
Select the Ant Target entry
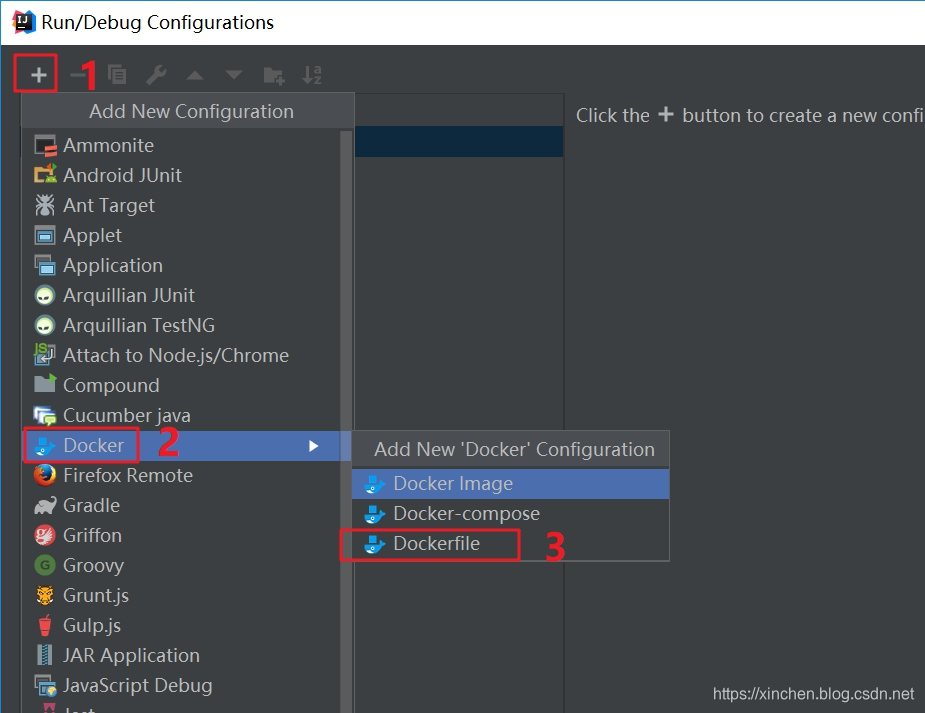coord(181,205)
